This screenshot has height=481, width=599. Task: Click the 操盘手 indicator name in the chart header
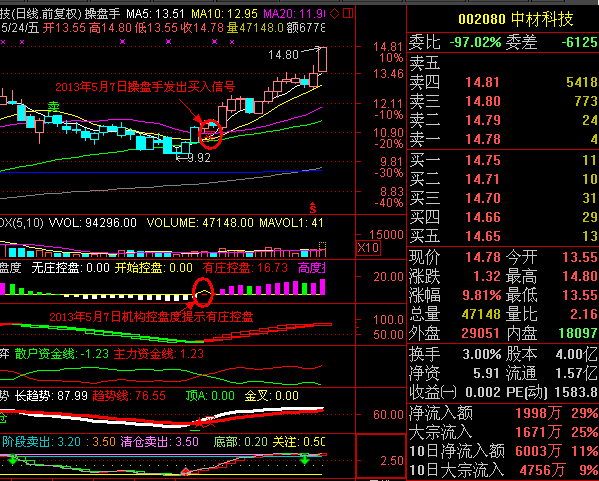[x=102, y=14]
